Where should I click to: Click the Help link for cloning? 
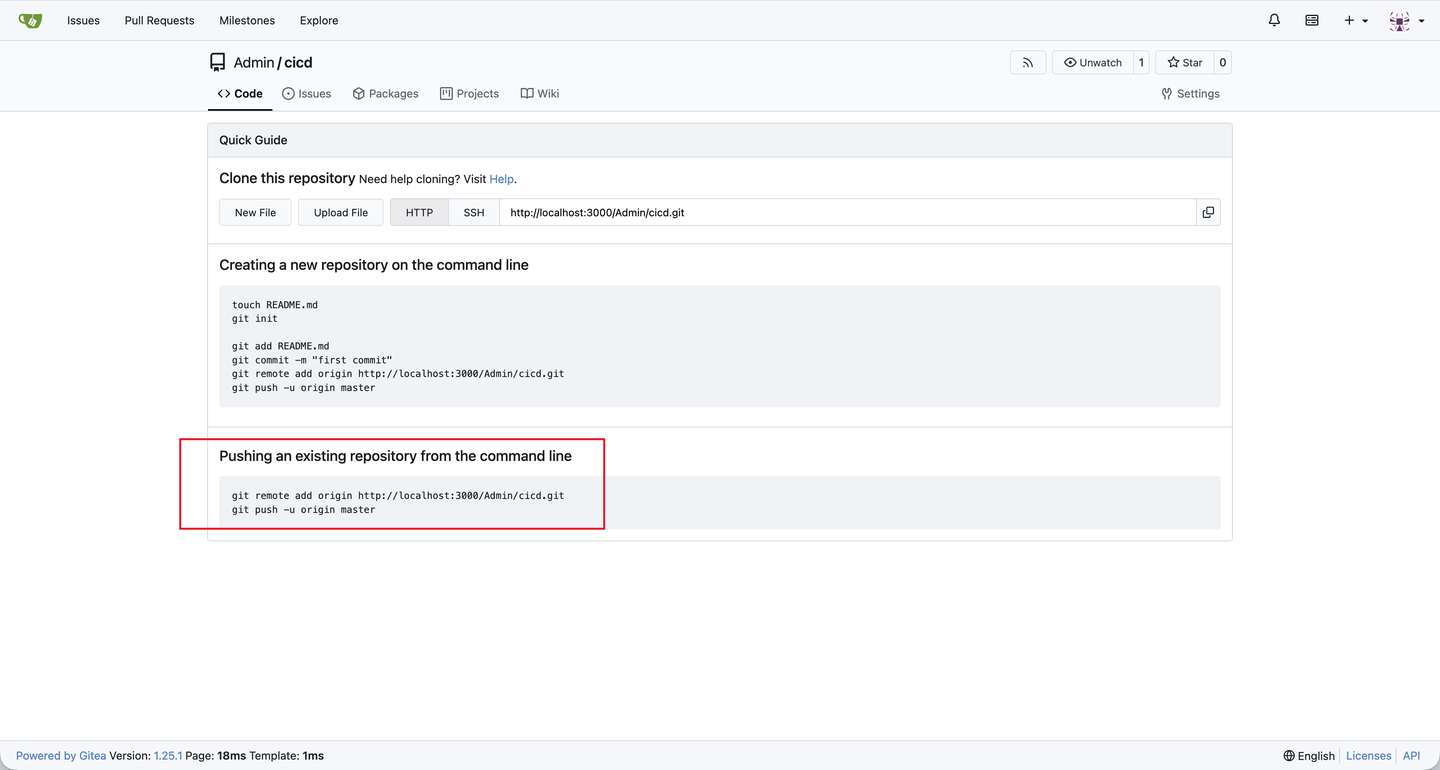[x=501, y=179]
